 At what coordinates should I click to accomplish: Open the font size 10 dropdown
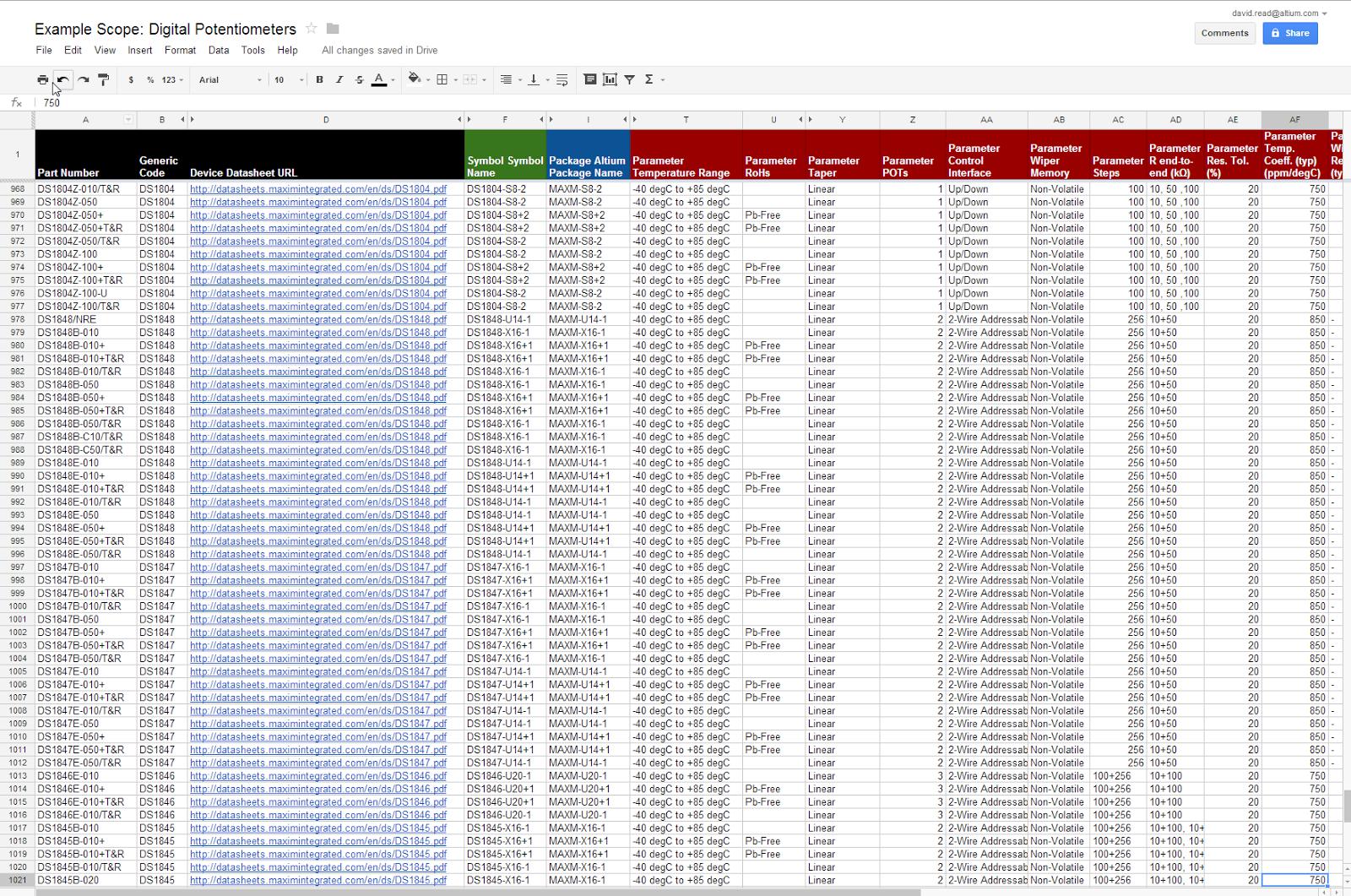288,79
